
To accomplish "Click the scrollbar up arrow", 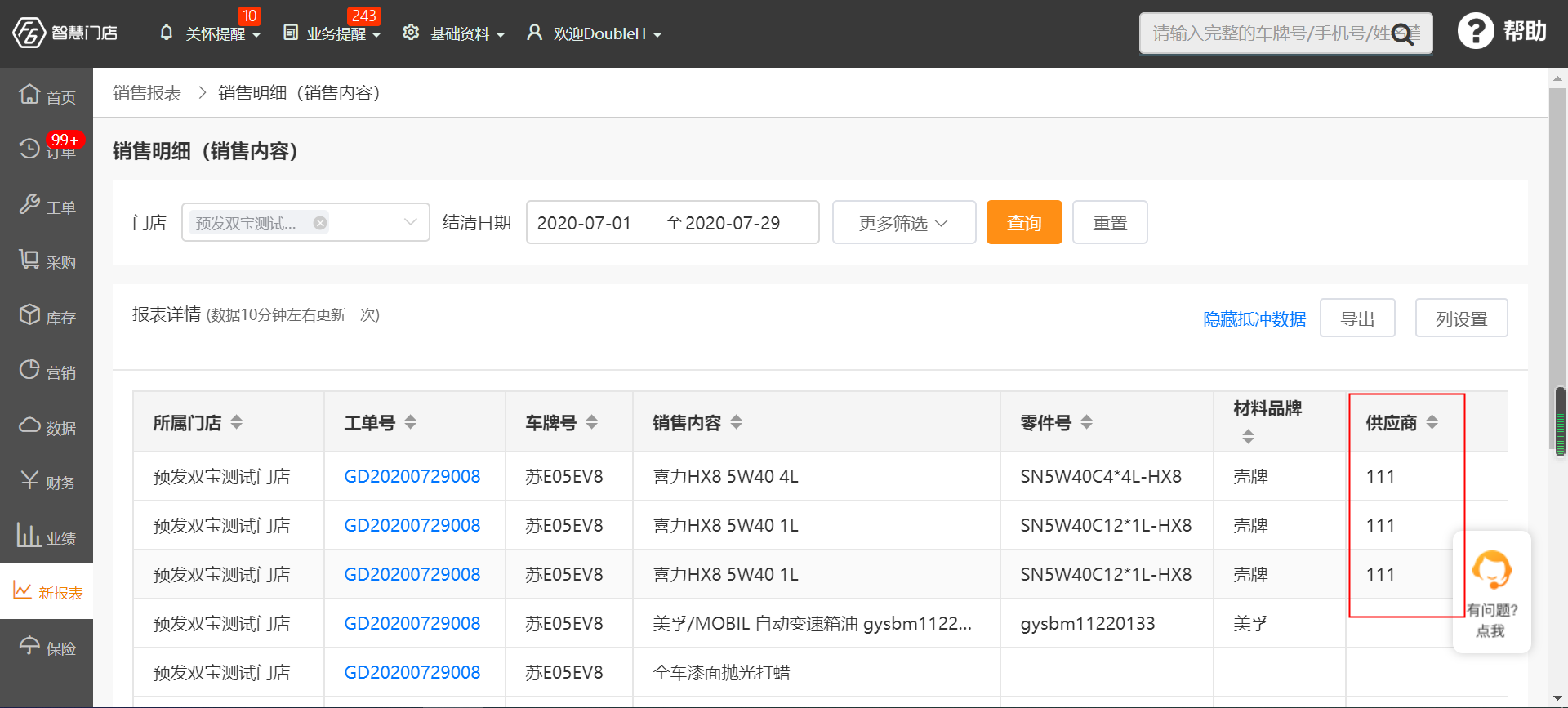I will (x=1557, y=78).
